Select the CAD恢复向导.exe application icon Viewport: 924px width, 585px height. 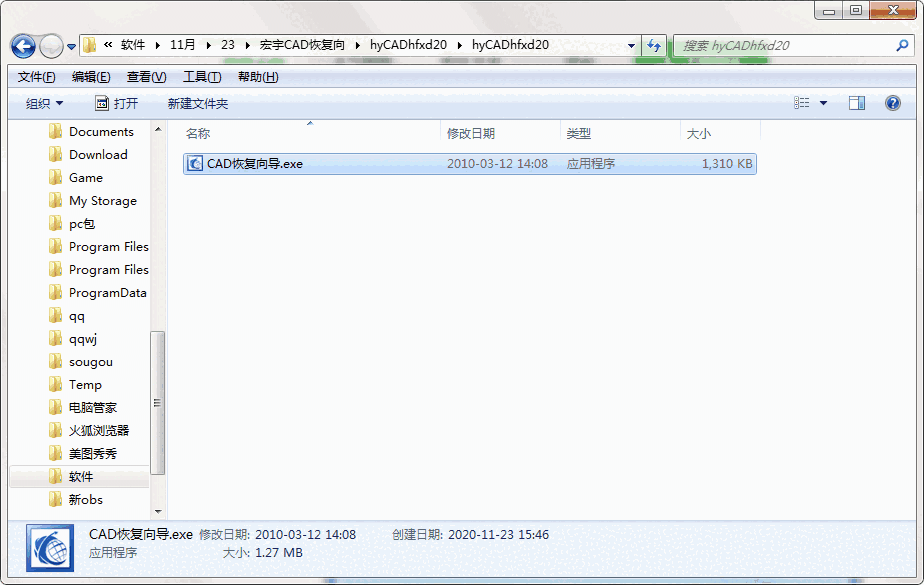pyautogui.click(x=195, y=163)
